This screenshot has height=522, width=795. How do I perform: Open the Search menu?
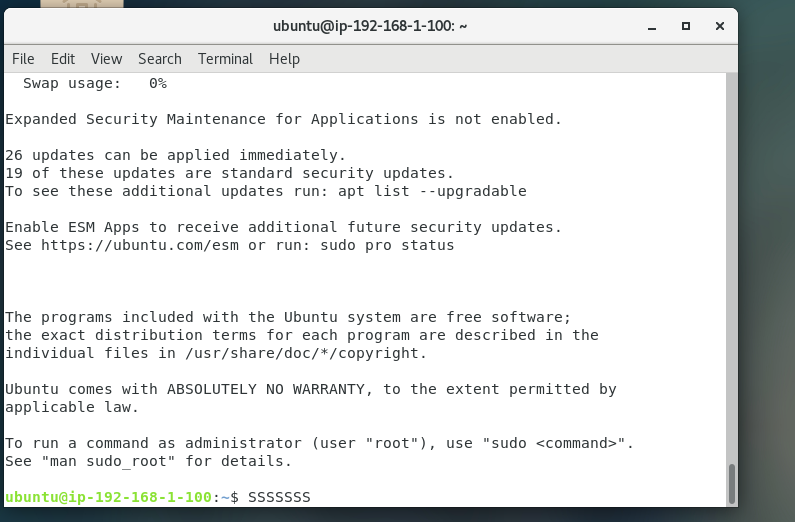160,59
